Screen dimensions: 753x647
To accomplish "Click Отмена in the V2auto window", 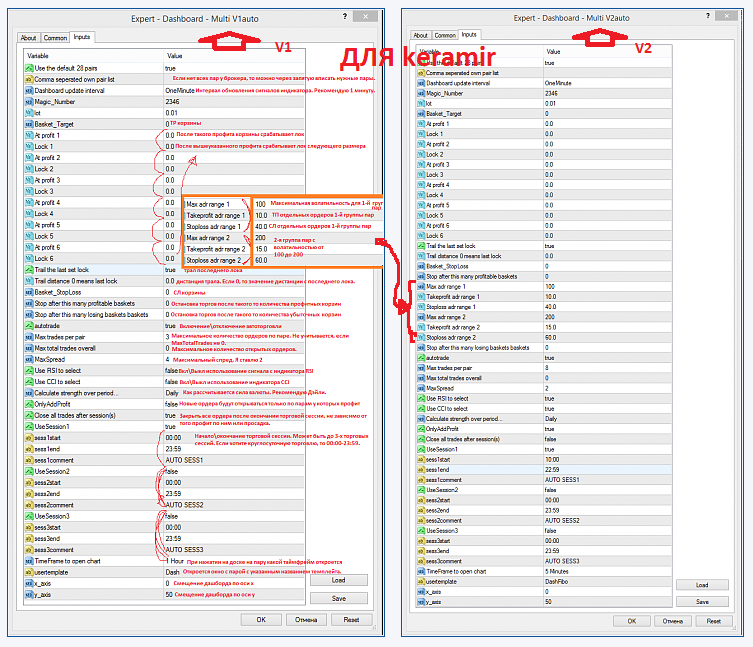I will pyautogui.click(x=673, y=621).
